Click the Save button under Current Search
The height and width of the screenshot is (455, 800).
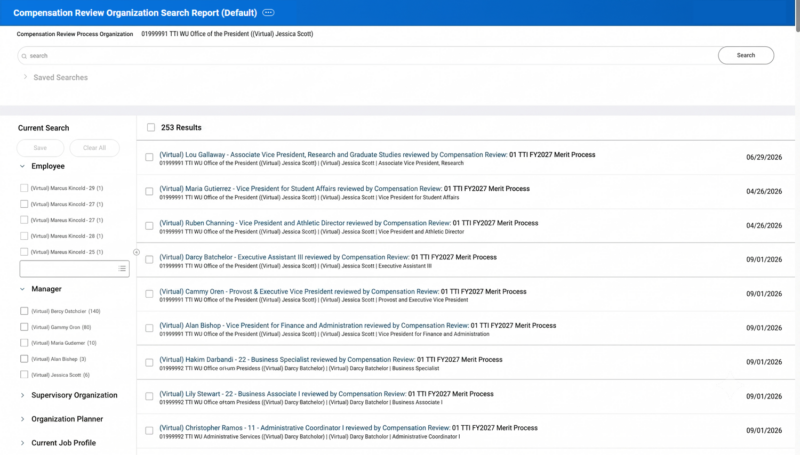(40, 148)
